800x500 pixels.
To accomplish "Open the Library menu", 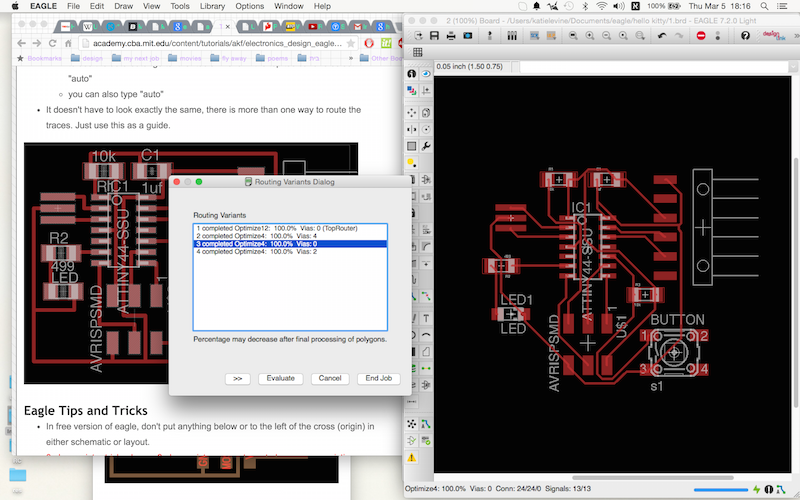I will [x=212, y=6].
